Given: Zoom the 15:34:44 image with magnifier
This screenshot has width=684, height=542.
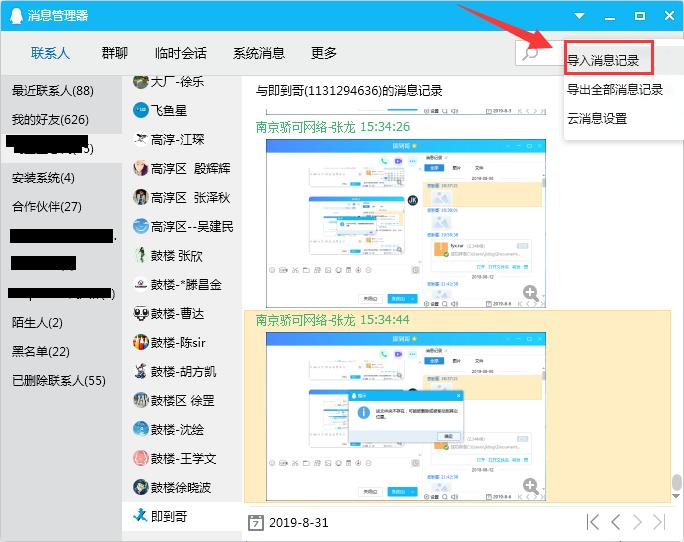Looking at the screenshot, I should point(530,485).
